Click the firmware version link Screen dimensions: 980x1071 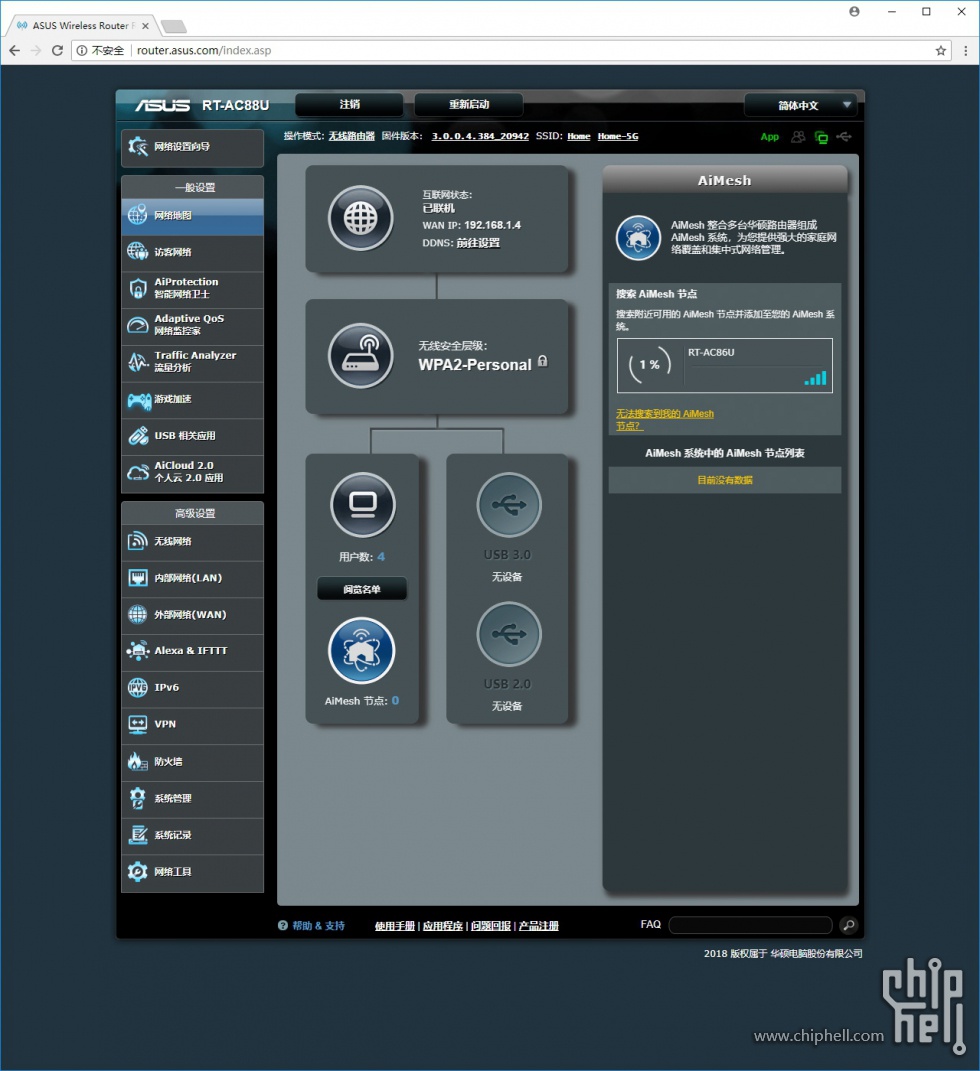[480, 136]
